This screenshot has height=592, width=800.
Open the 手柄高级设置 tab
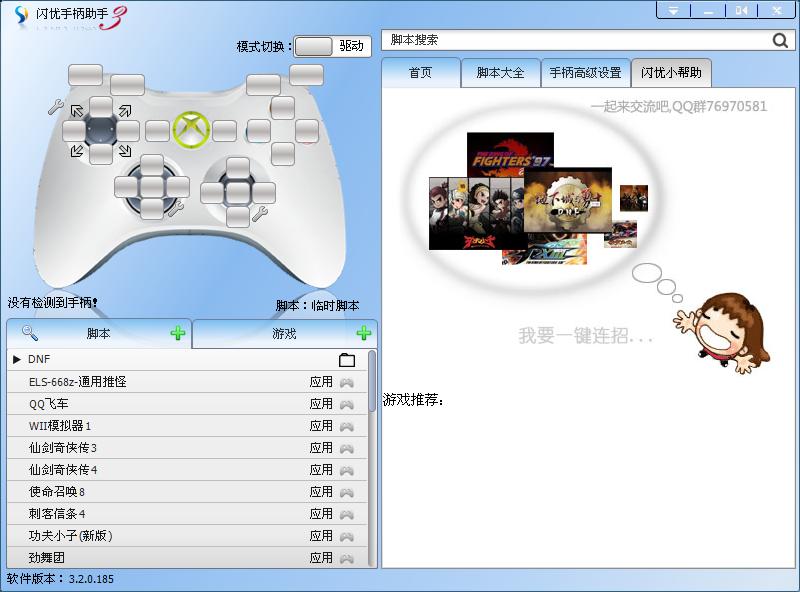(585, 72)
